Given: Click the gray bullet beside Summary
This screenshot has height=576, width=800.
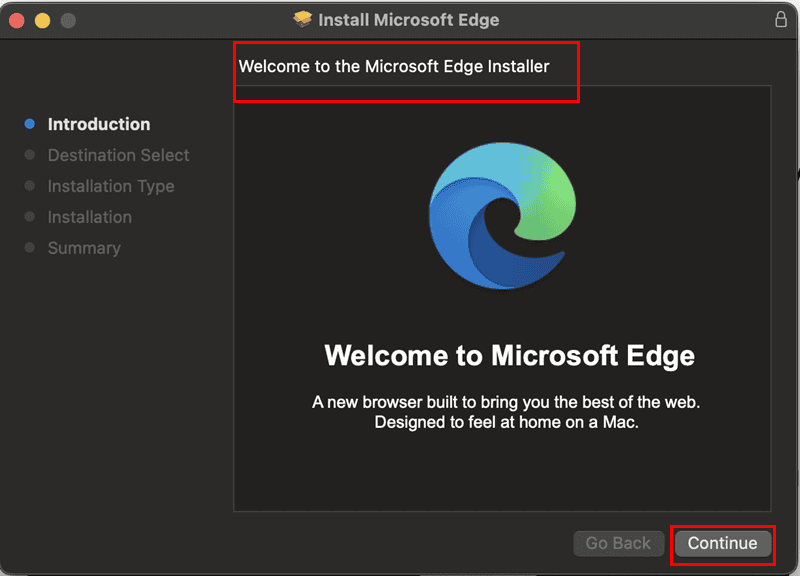Looking at the screenshot, I should point(30,249).
